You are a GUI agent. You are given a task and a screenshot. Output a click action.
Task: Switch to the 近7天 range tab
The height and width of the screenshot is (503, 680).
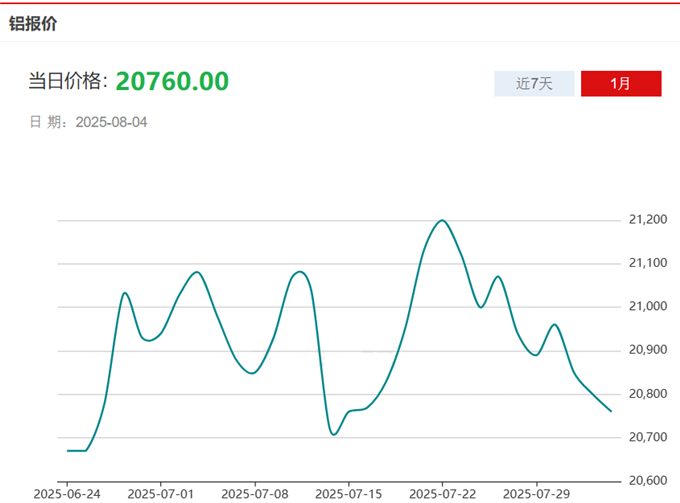click(x=534, y=84)
